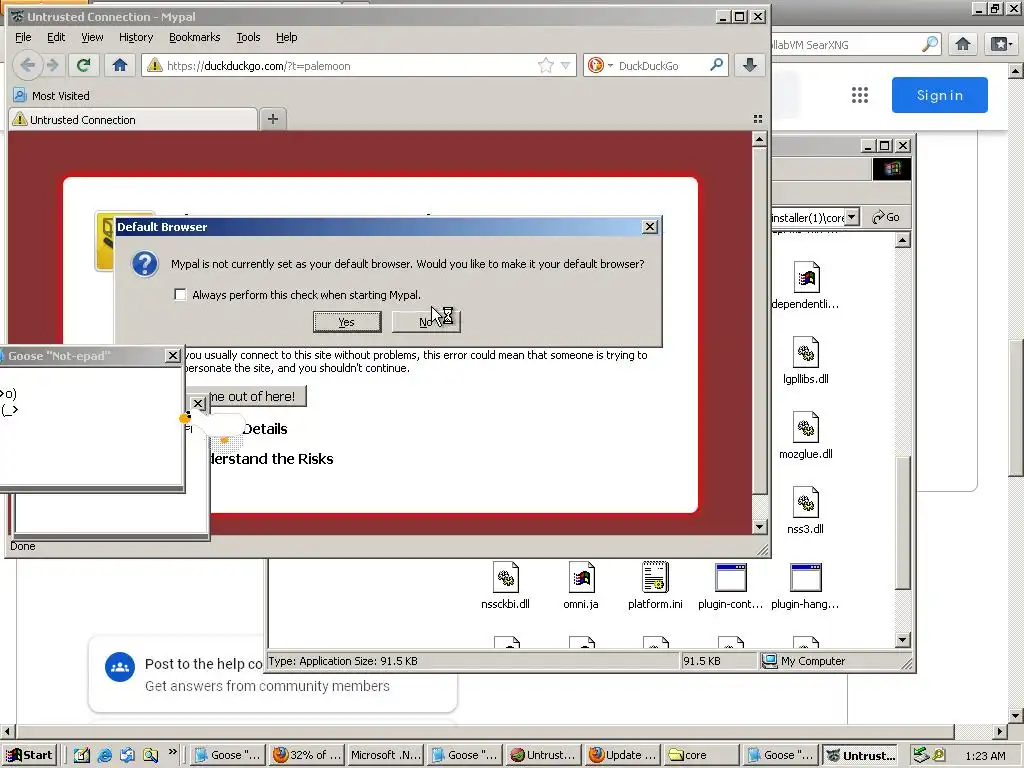Select the platform.ini file icon

[x=655, y=586]
